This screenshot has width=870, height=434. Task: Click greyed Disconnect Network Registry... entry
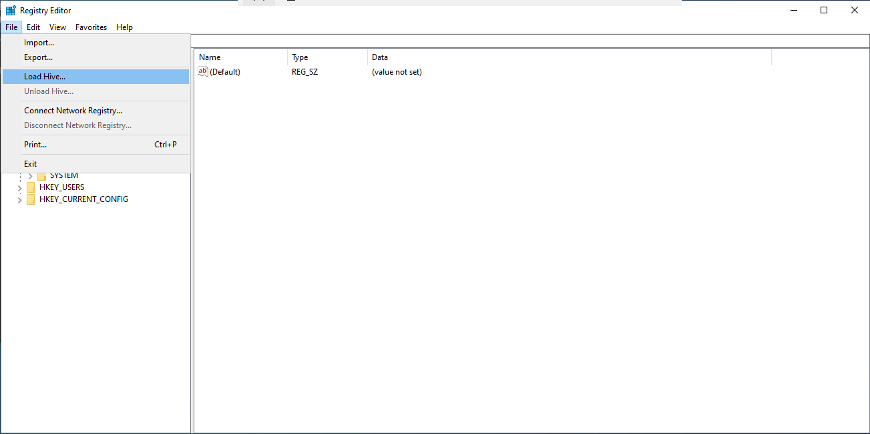tap(95, 125)
